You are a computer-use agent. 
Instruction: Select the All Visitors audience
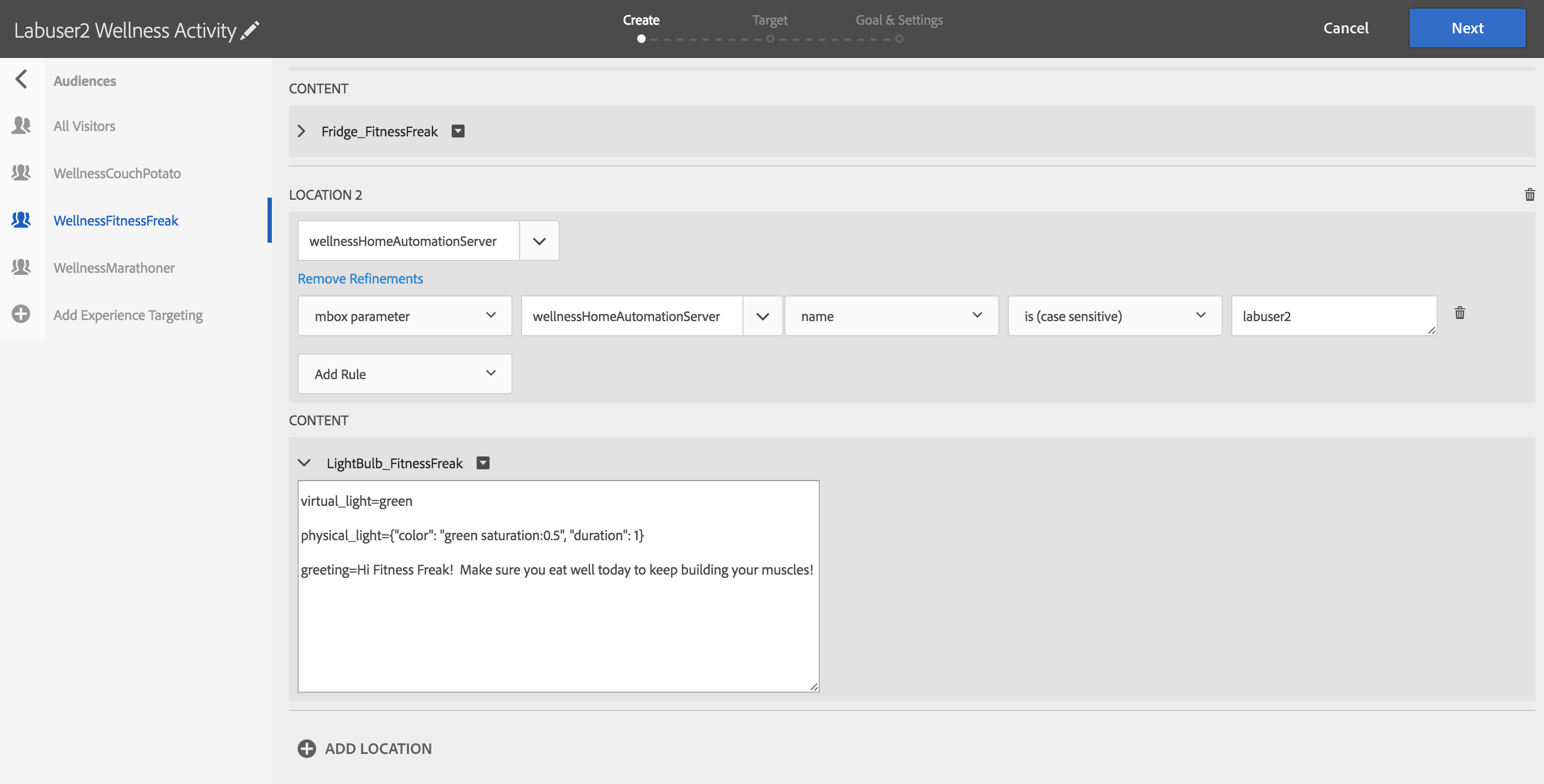[x=84, y=126]
